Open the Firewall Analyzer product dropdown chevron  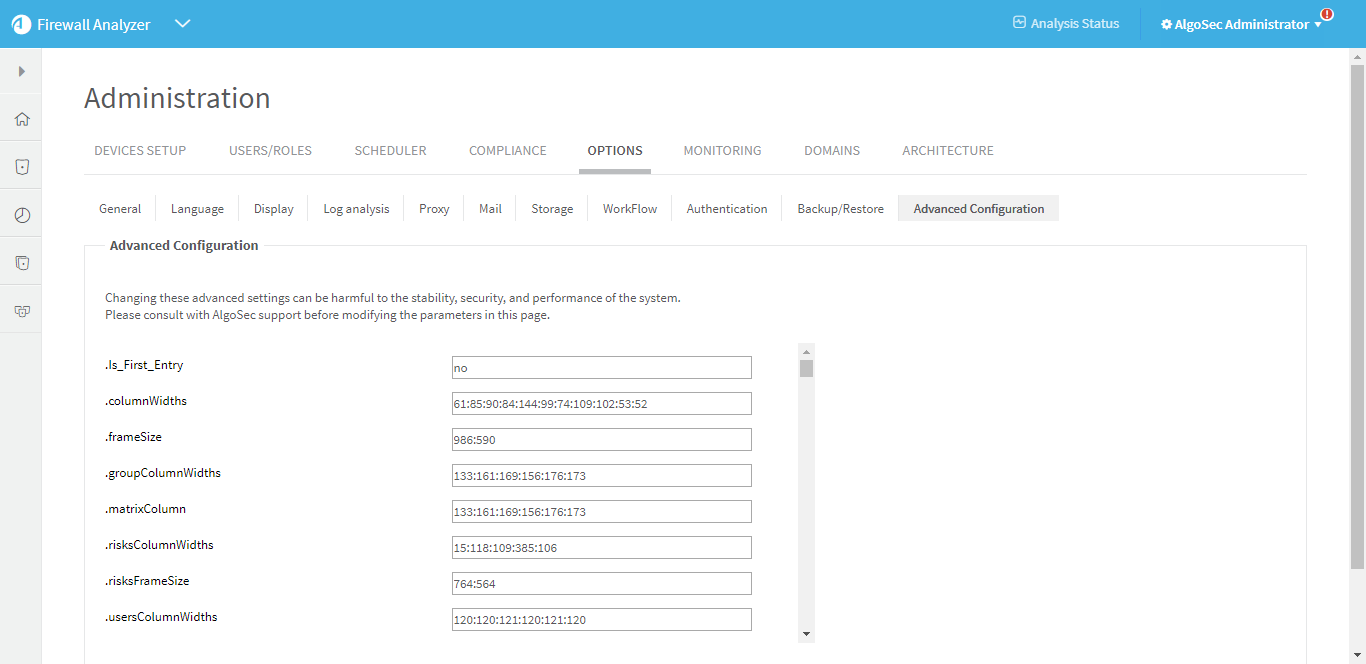(x=182, y=24)
